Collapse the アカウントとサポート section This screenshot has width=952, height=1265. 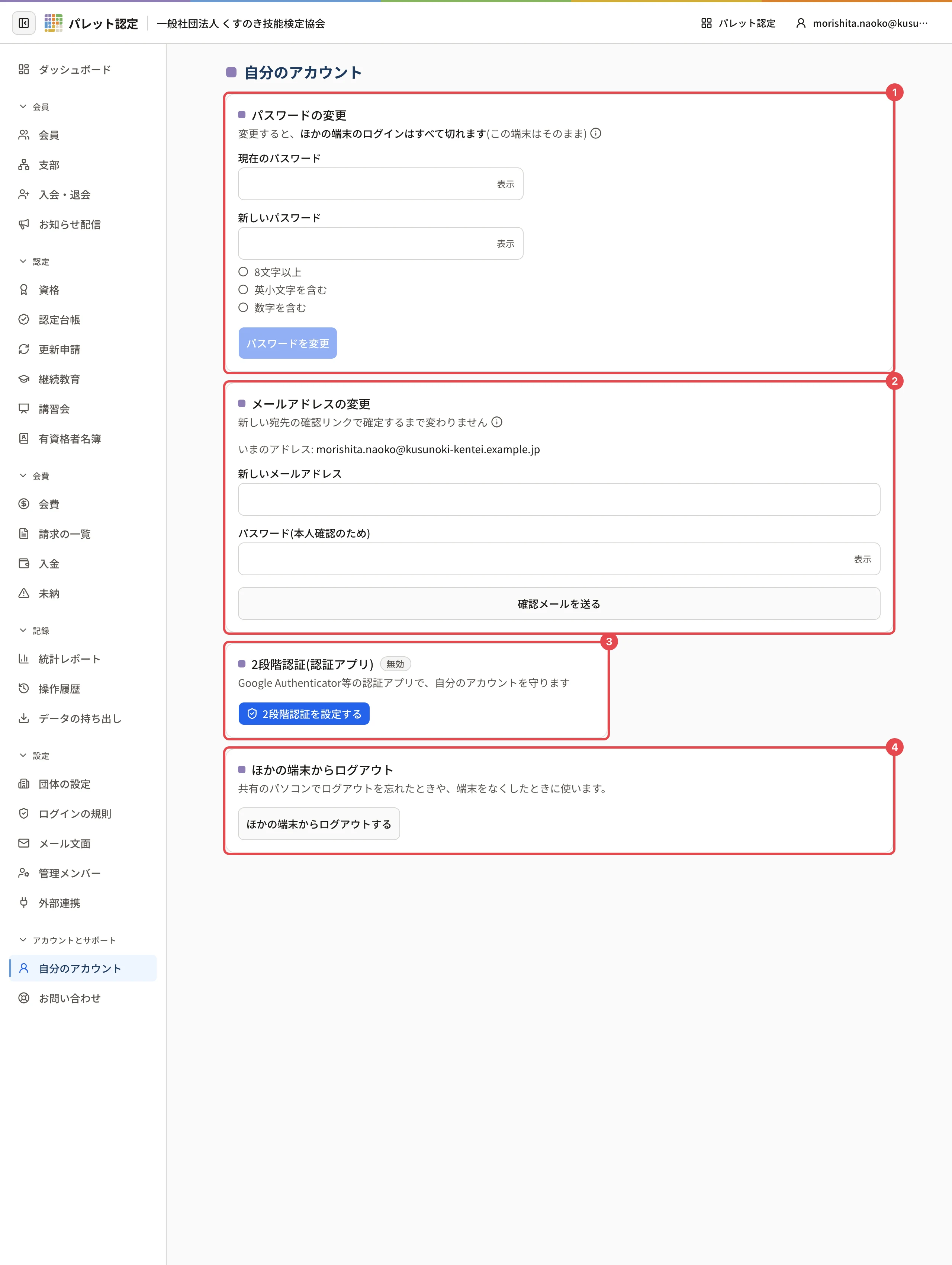[x=67, y=940]
